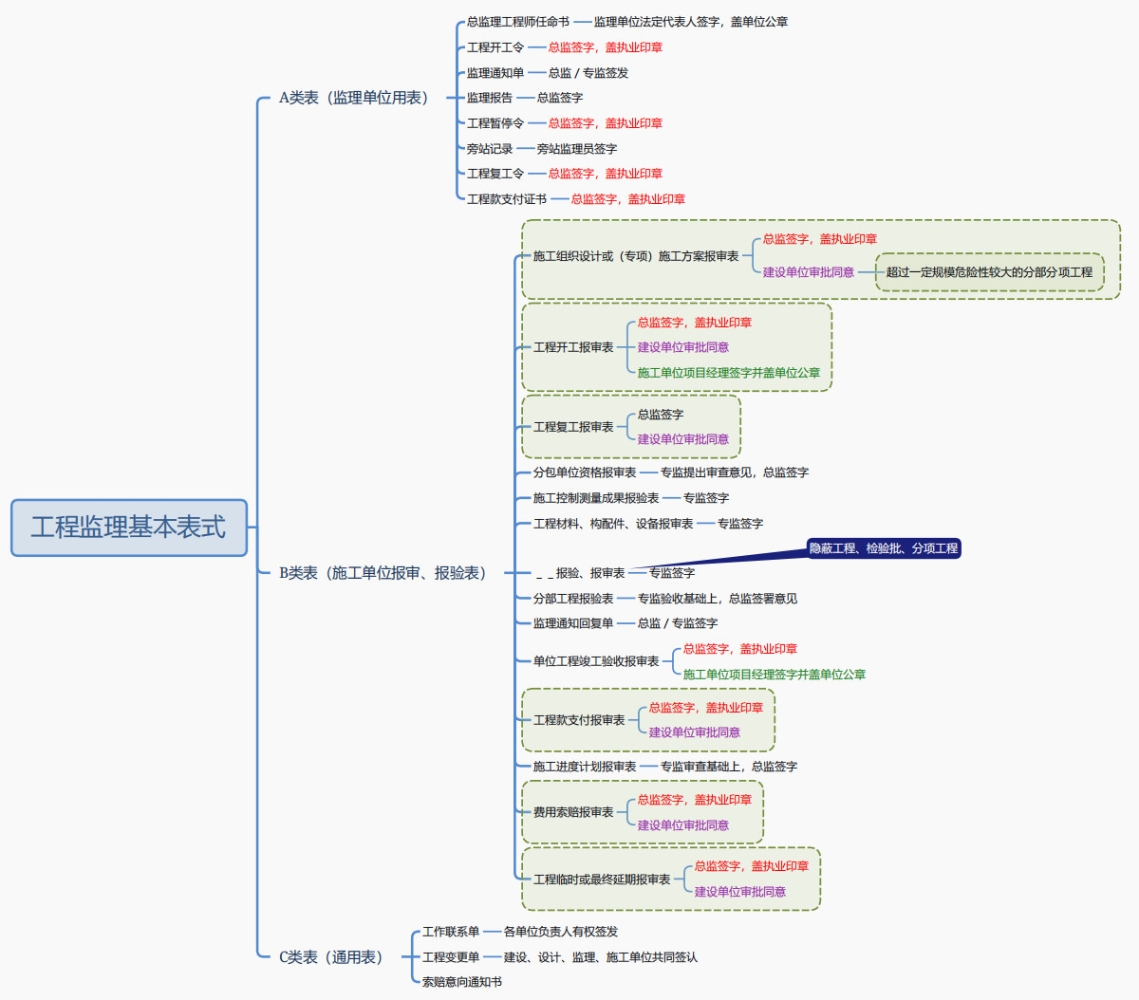
Task: Select the 工作联系单 node
Action: pos(450,931)
